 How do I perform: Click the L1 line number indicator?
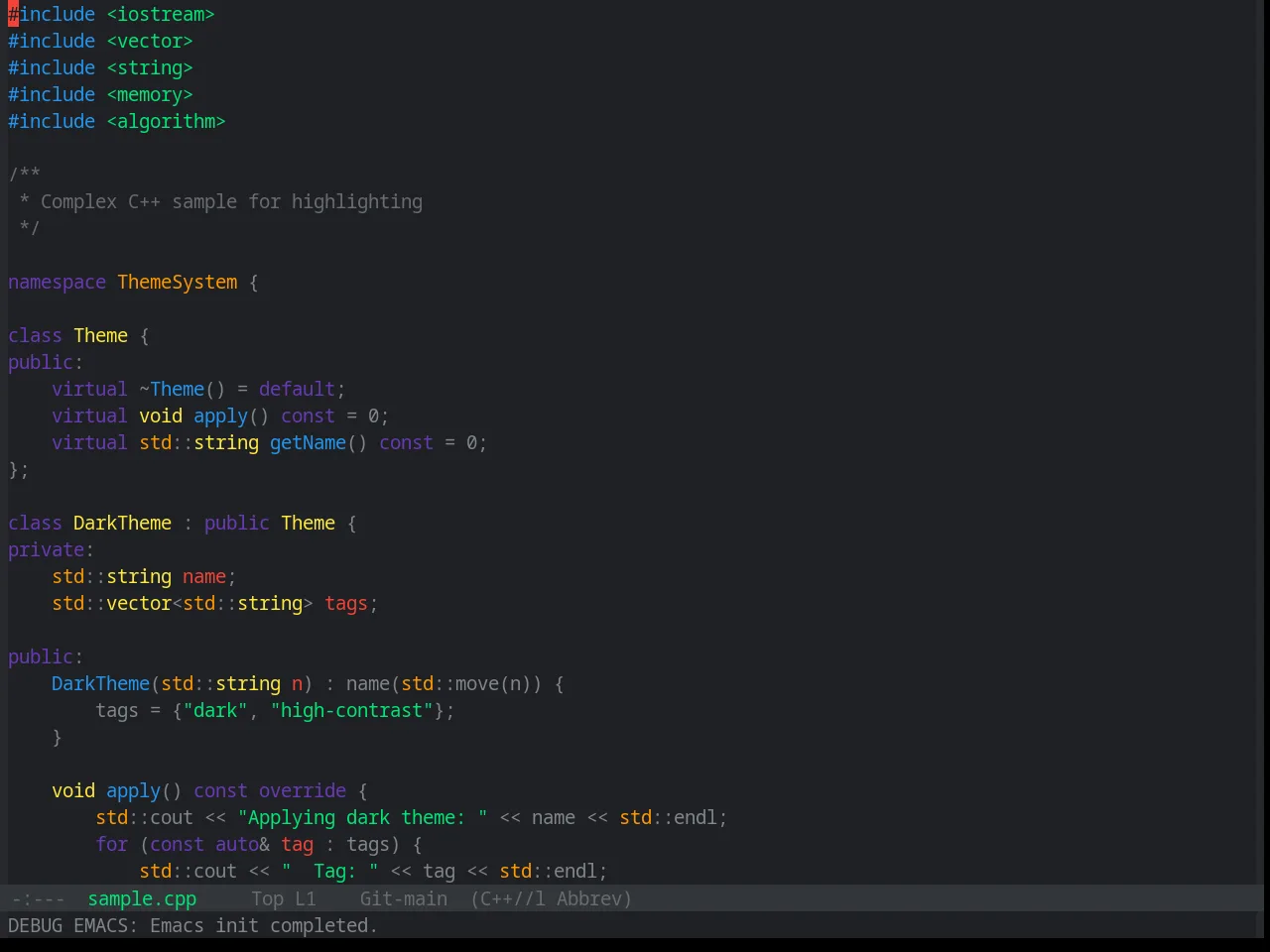click(306, 898)
